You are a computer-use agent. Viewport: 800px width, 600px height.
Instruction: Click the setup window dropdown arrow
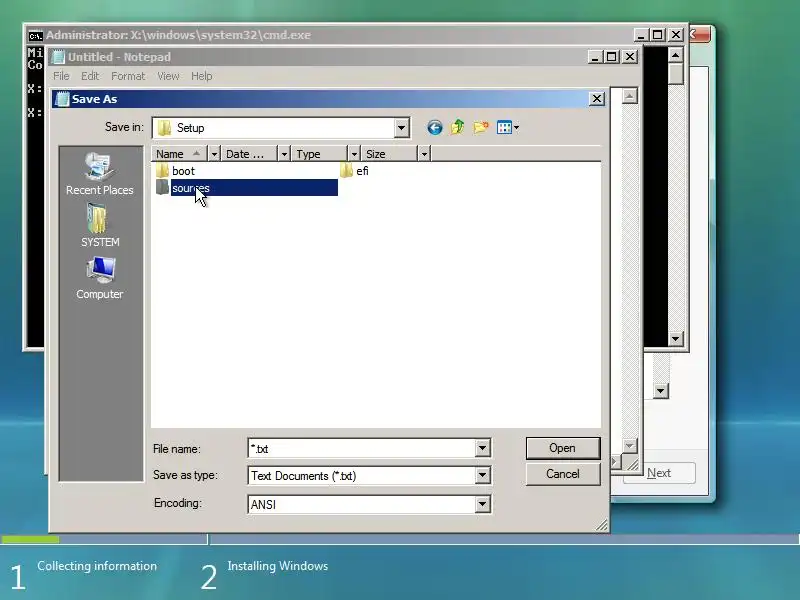661,391
